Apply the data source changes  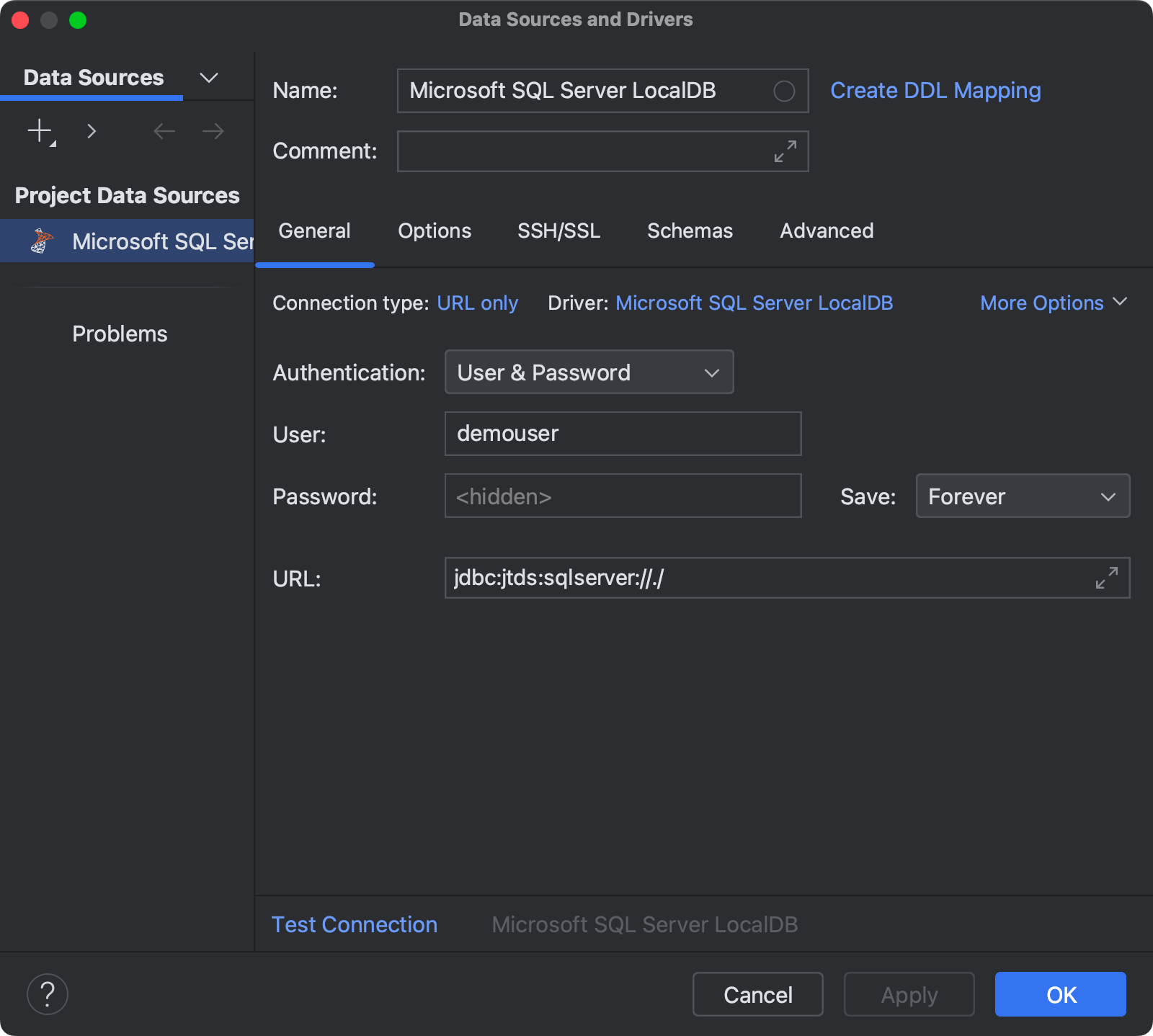(x=909, y=994)
